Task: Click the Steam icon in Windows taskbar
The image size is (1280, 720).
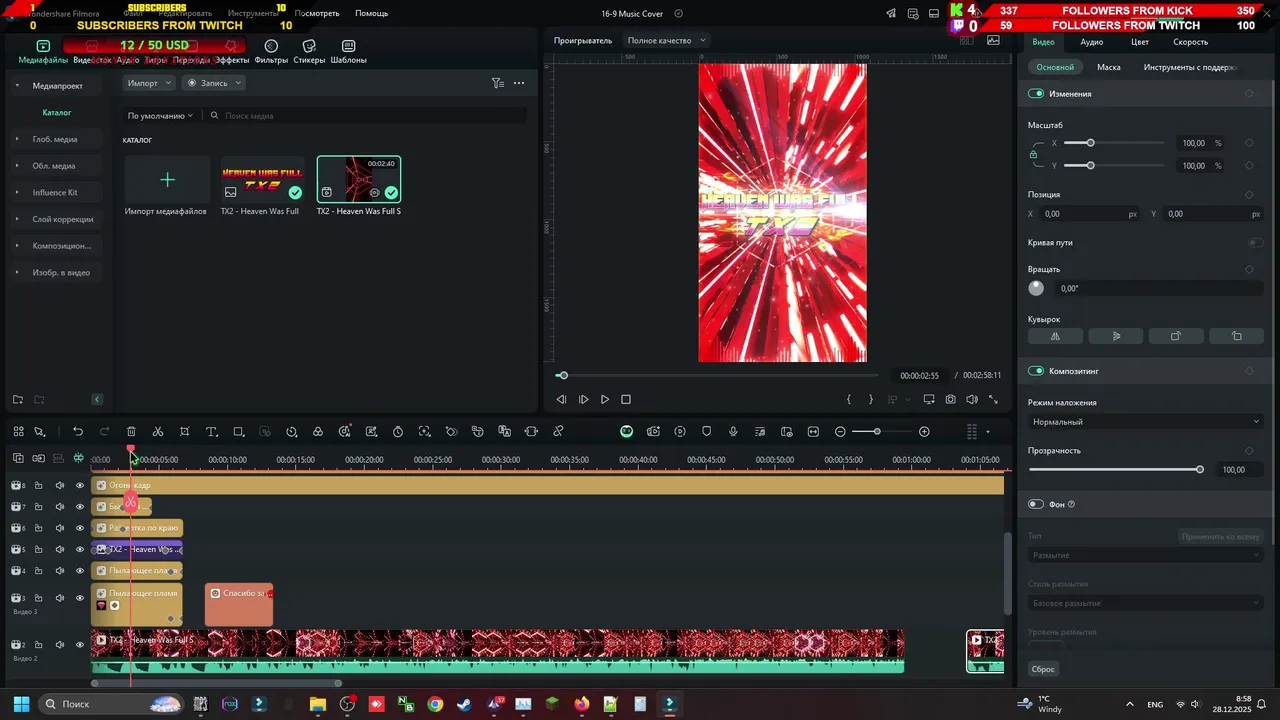Action: tap(464, 704)
